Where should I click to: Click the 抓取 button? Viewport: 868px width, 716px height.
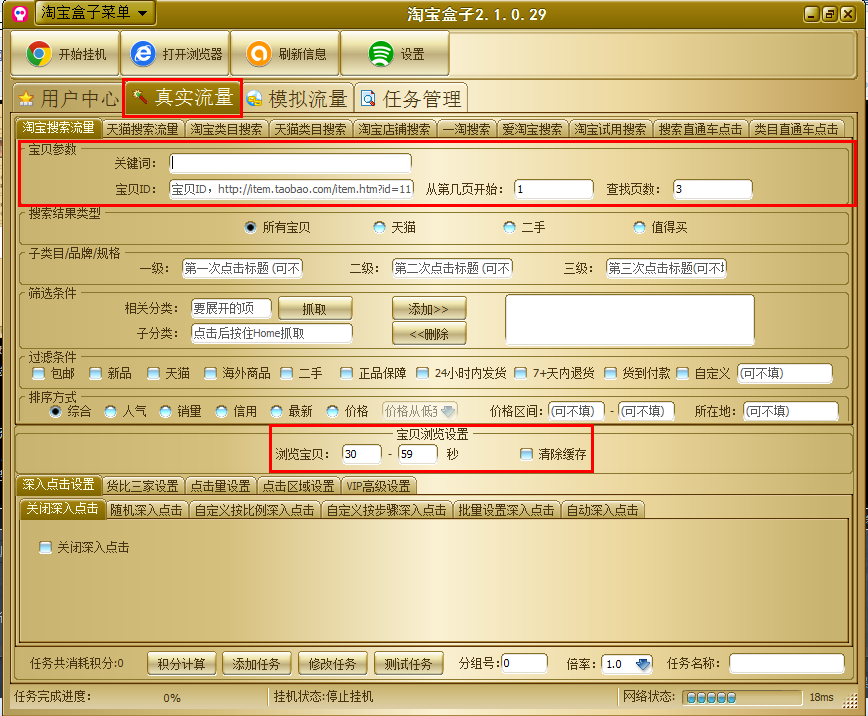point(315,308)
